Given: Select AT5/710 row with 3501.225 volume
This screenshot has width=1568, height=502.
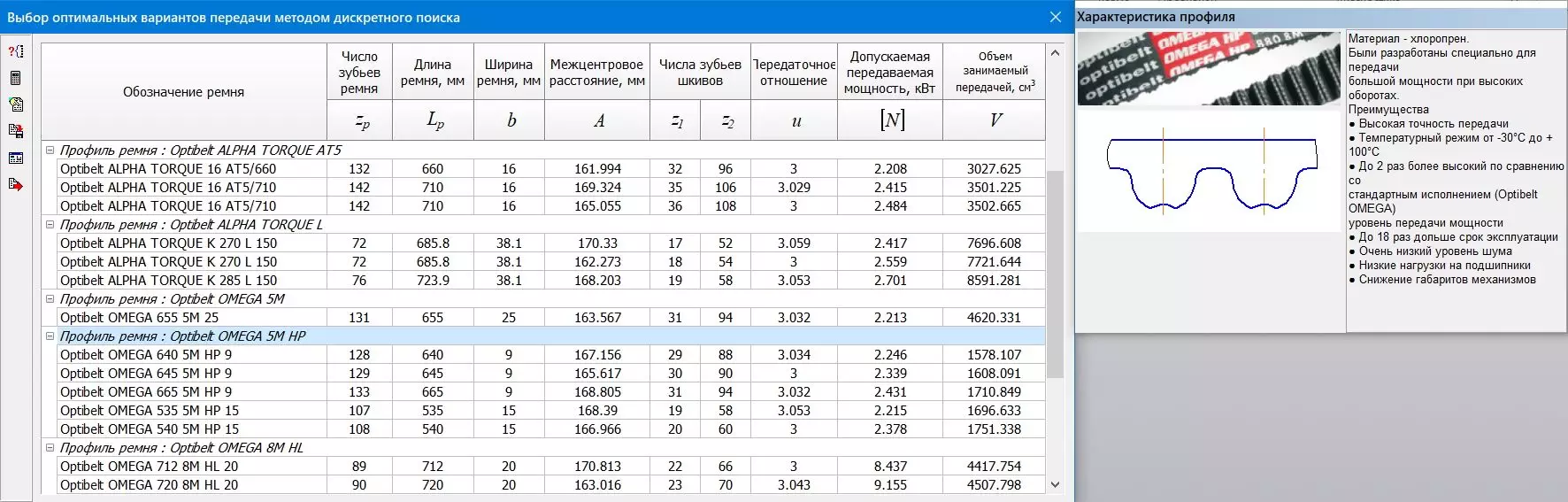Looking at the screenshot, I should click(x=543, y=188).
